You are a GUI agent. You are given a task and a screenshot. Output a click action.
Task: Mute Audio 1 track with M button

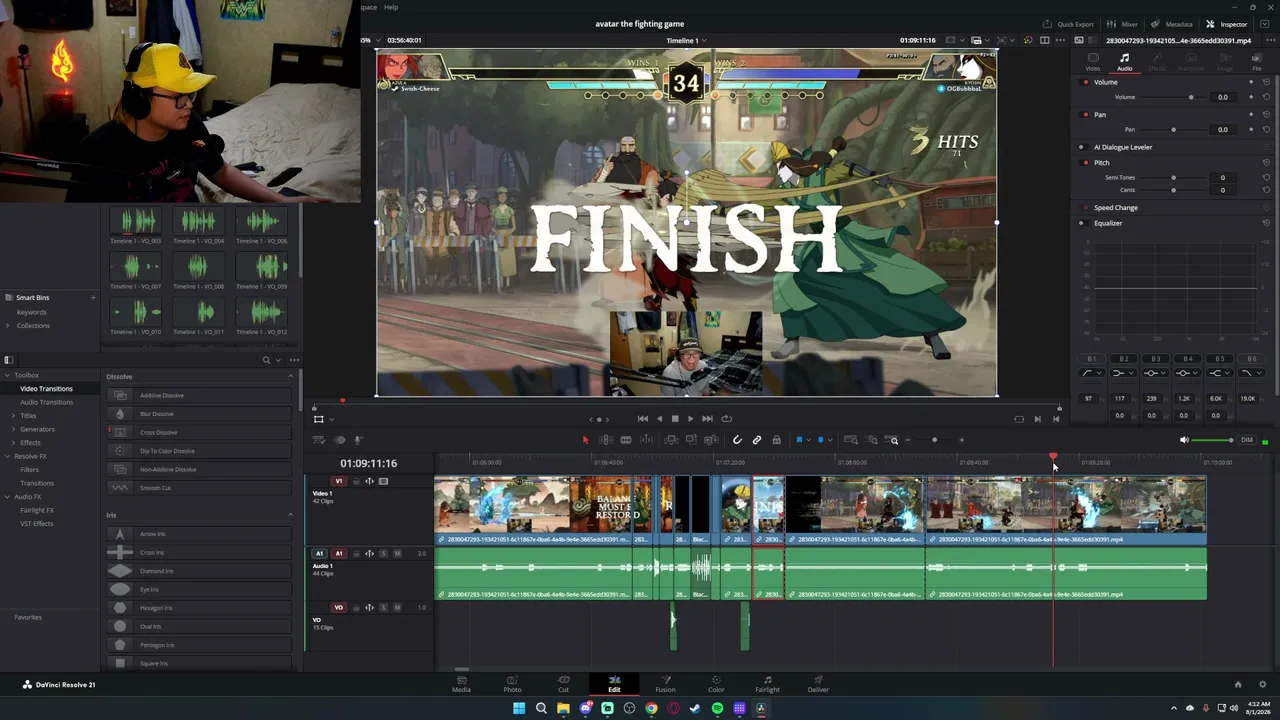397,553
